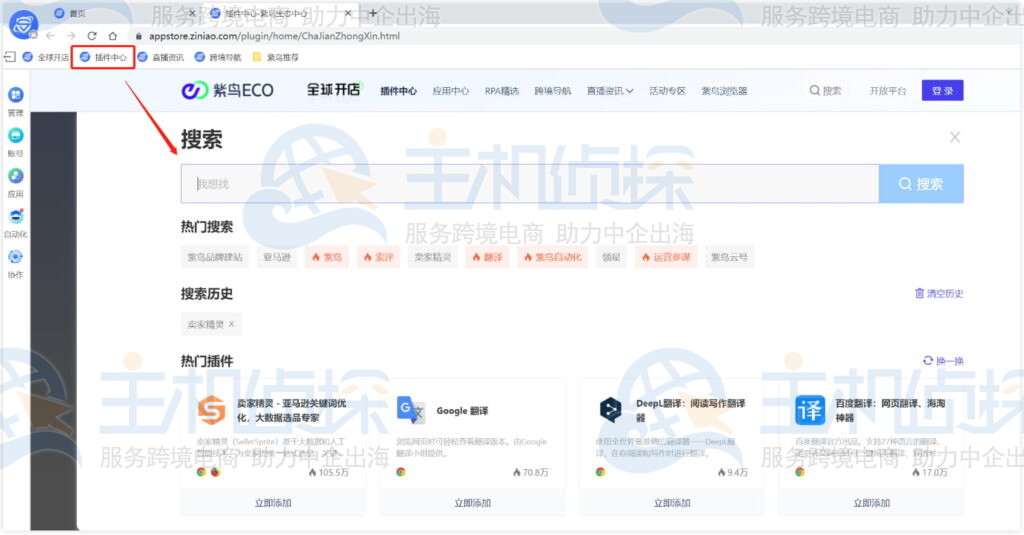Click the 卖家精灵 plugin icon
The width and height of the screenshot is (1024, 535).
pyautogui.click(x=212, y=410)
